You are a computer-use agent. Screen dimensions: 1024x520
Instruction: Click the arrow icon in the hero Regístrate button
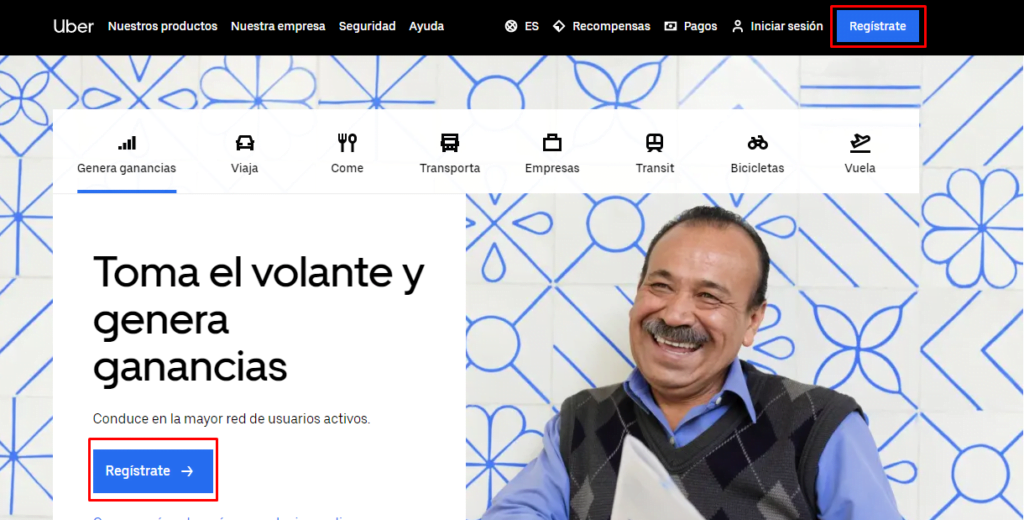[x=187, y=471]
